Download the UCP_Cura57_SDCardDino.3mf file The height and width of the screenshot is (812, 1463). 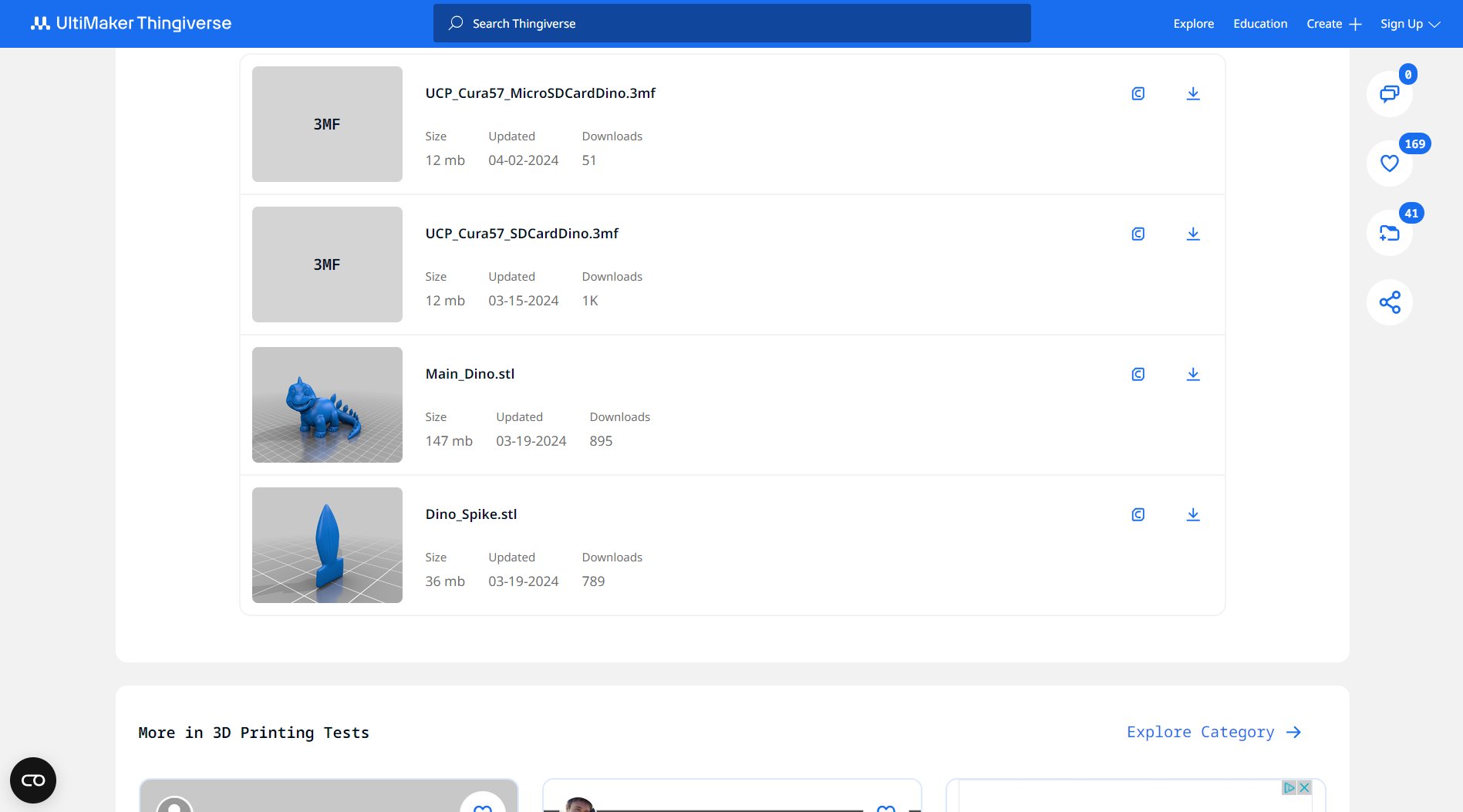pyautogui.click(x=1192, y=234)
